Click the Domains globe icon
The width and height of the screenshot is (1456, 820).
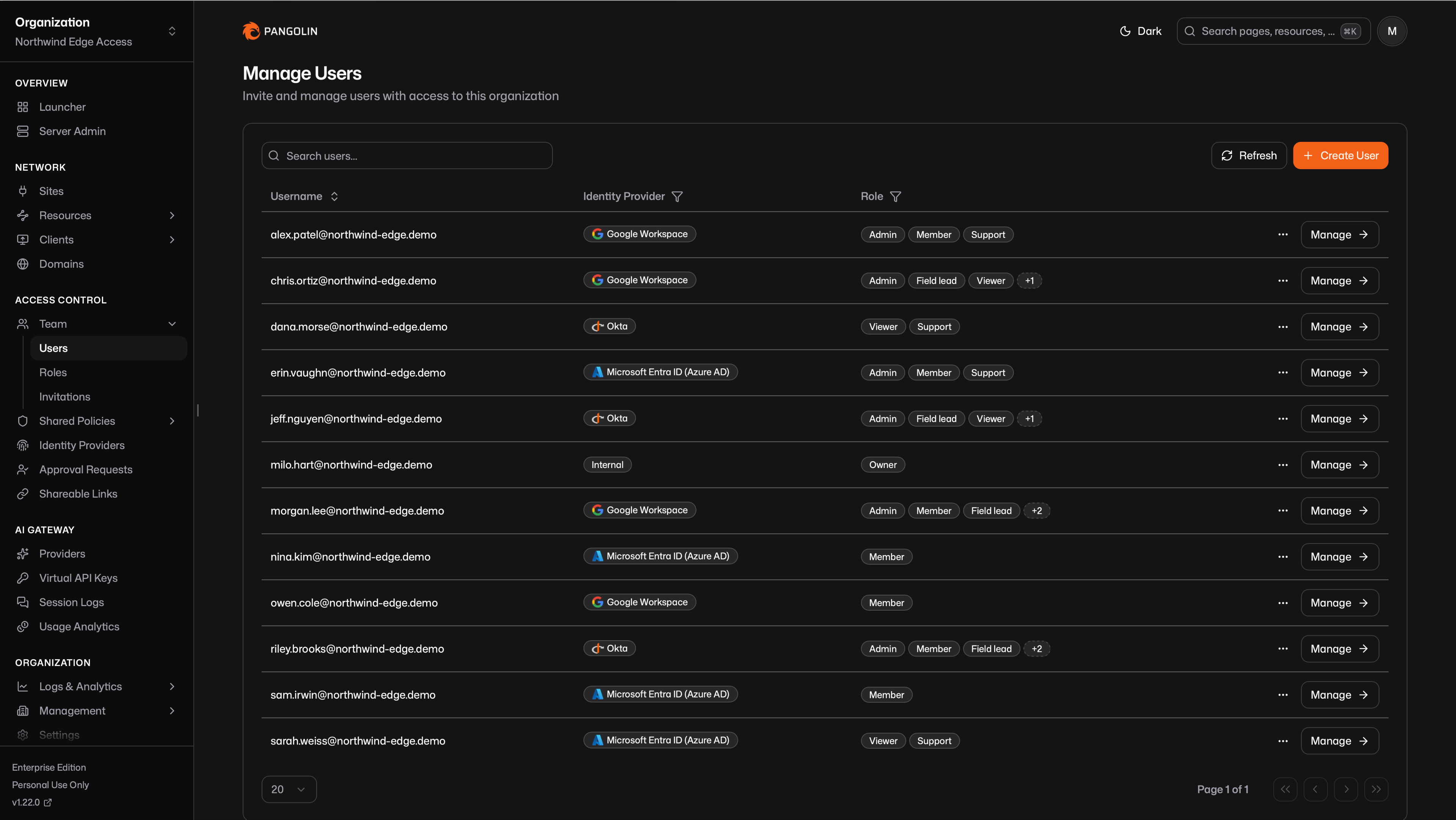[x=23, y=264]
